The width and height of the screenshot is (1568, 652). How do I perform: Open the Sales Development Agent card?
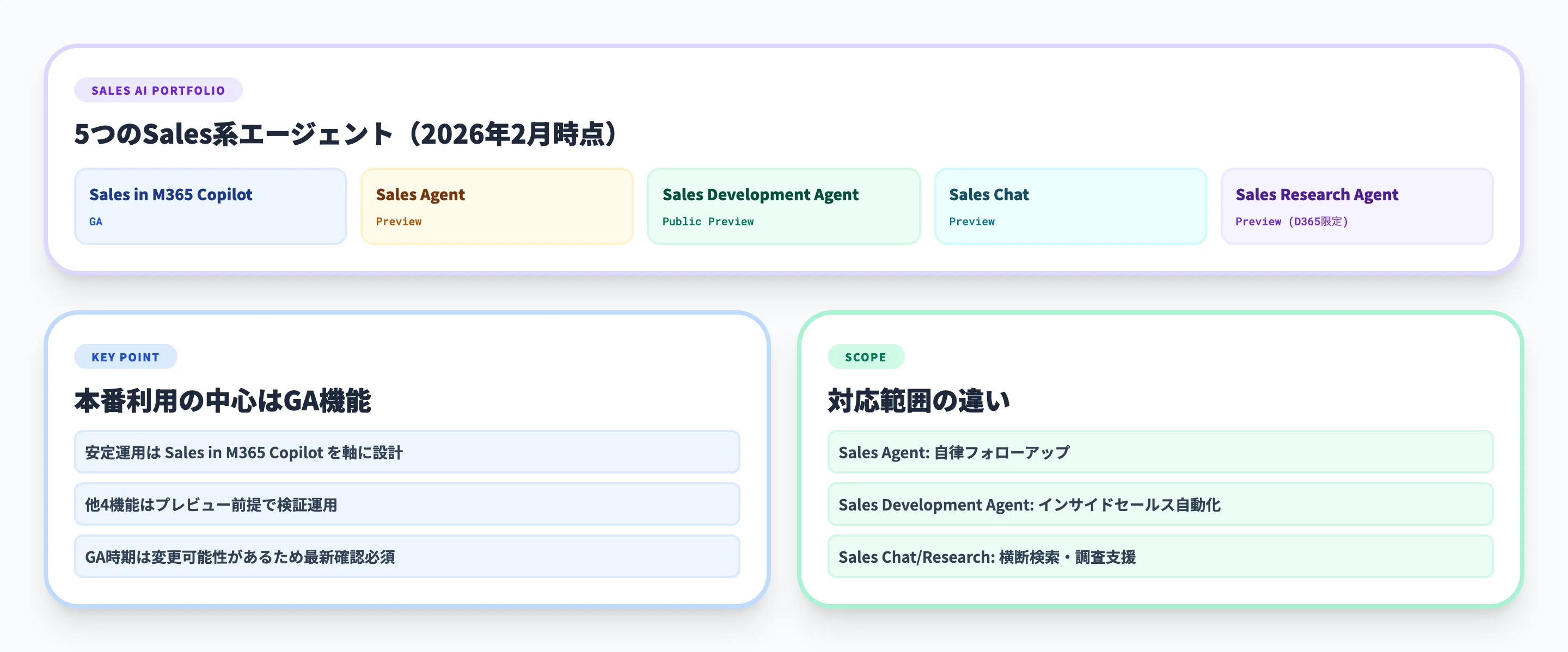coord(783,207)
